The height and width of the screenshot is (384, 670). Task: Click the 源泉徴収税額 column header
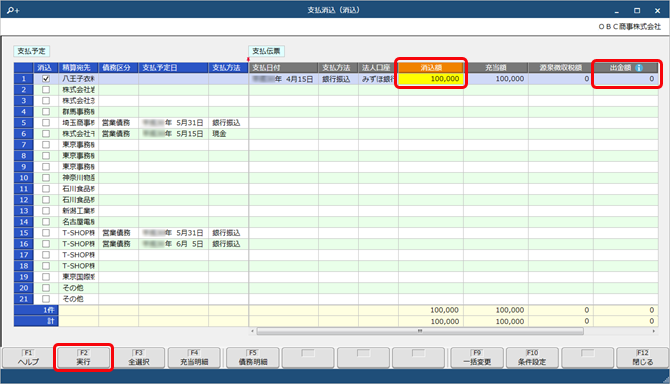pos(561,67)
